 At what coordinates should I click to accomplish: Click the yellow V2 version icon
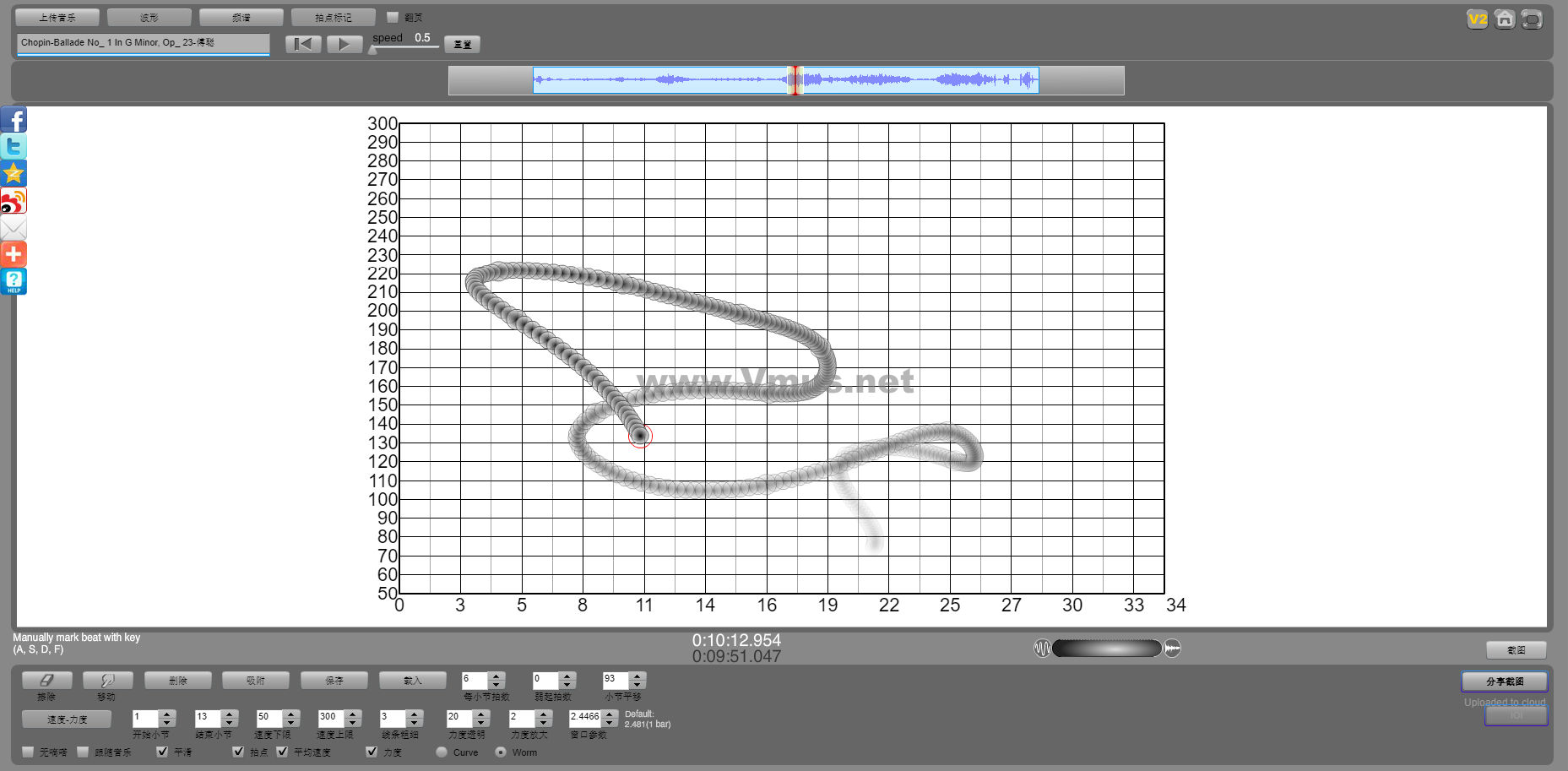(x=1477, y=19)
